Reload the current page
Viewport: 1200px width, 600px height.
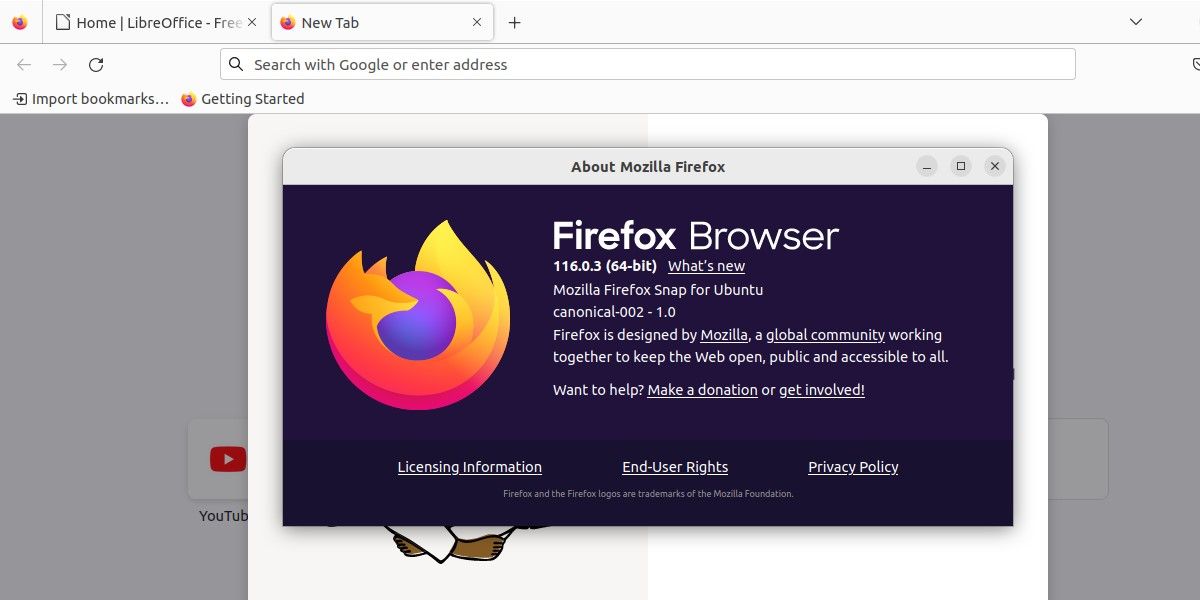click(x=96, y=64)
